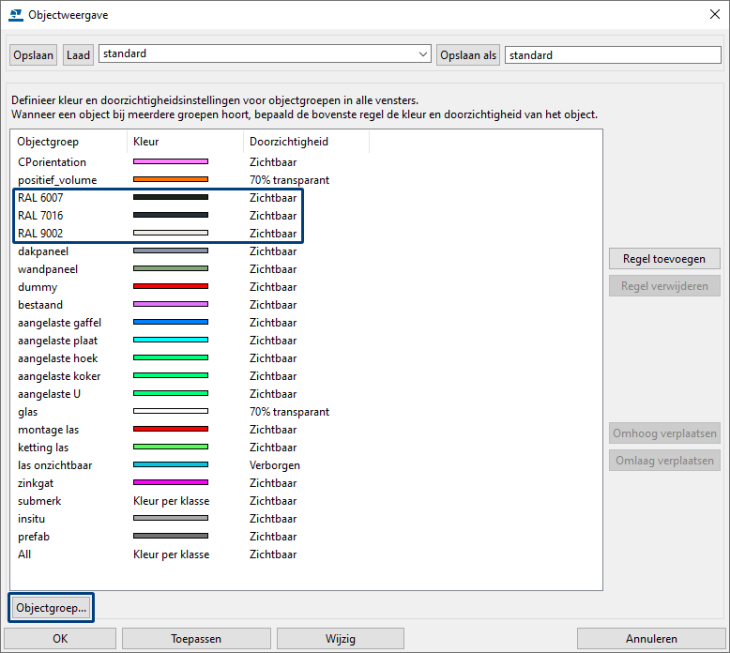Click the Kleur column header
The image size is (730, 653).
146,142
